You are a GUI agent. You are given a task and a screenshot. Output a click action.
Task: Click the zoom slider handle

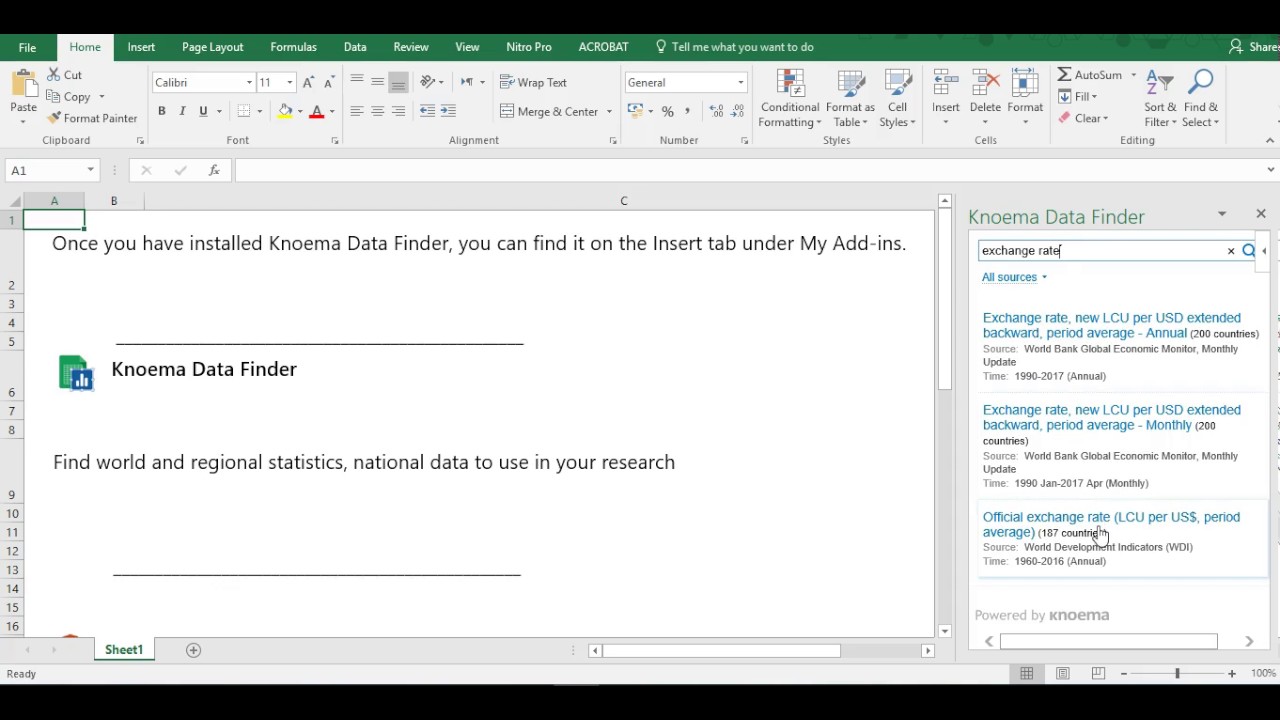coord(1177,674)
